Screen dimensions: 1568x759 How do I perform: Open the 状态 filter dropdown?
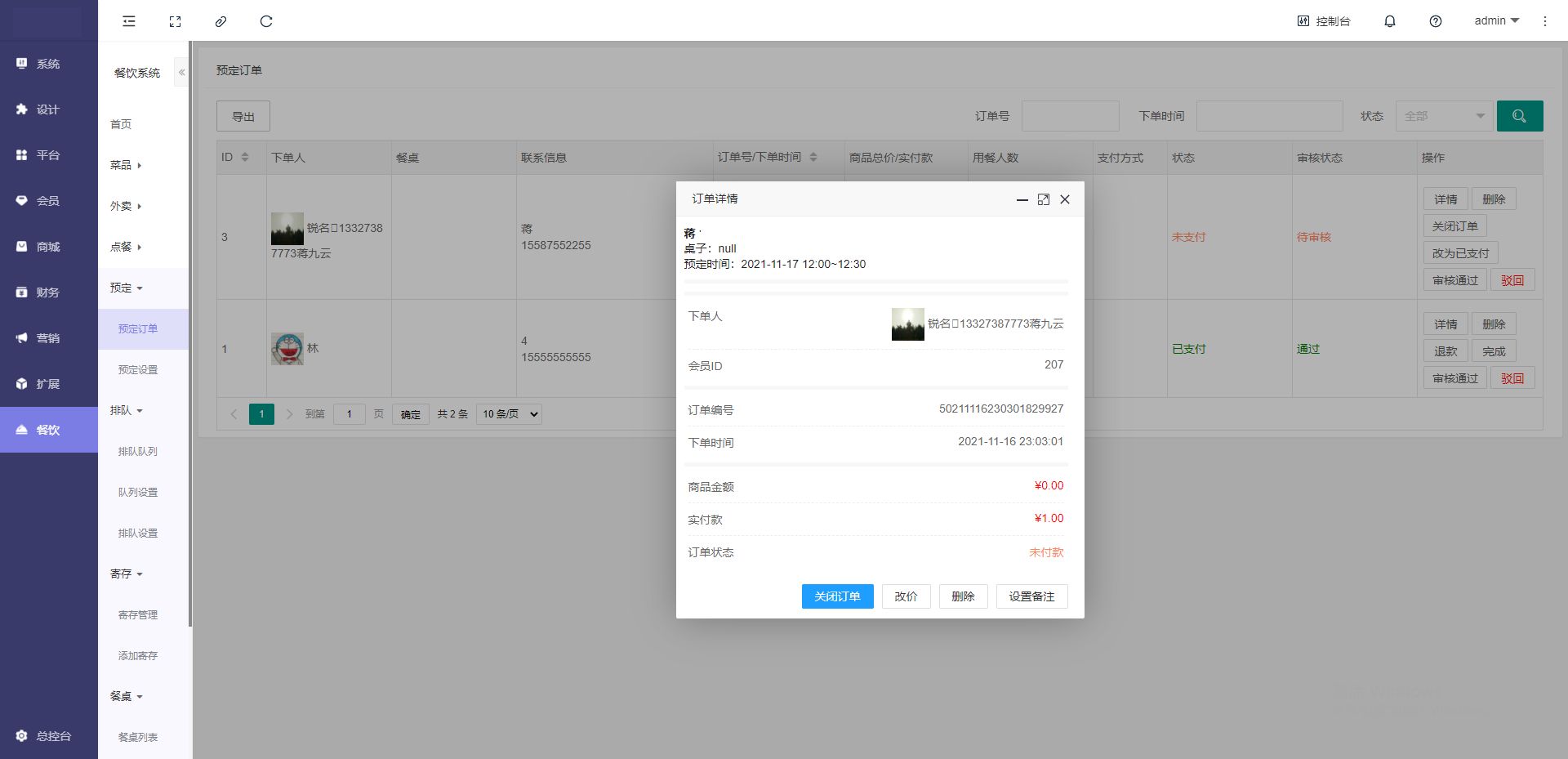tap(1443, 116)
